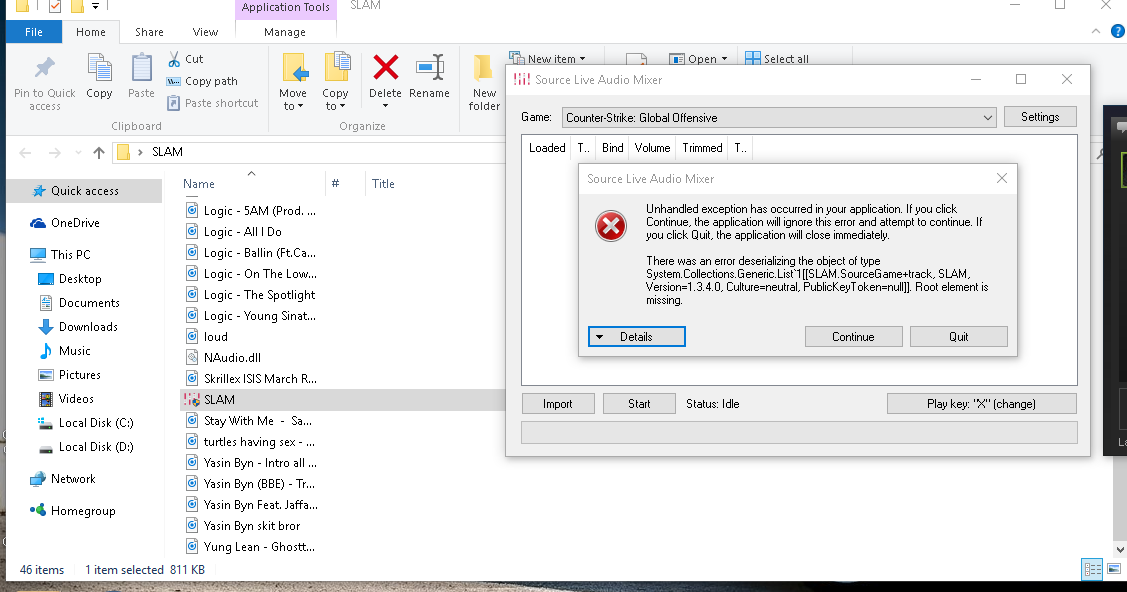This screenshot has height=592, width=1127.
Task: Switch to the large icons view in the status bar
Action: coord(1114,569)
